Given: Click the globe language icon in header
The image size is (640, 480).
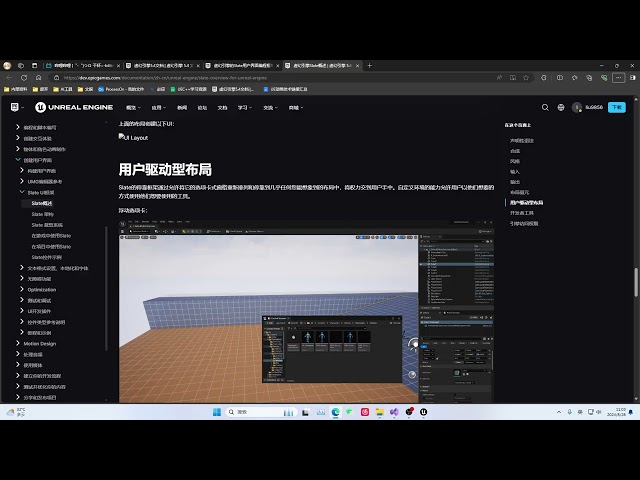Looking at the screenshot, I should [x=561, y=107].
